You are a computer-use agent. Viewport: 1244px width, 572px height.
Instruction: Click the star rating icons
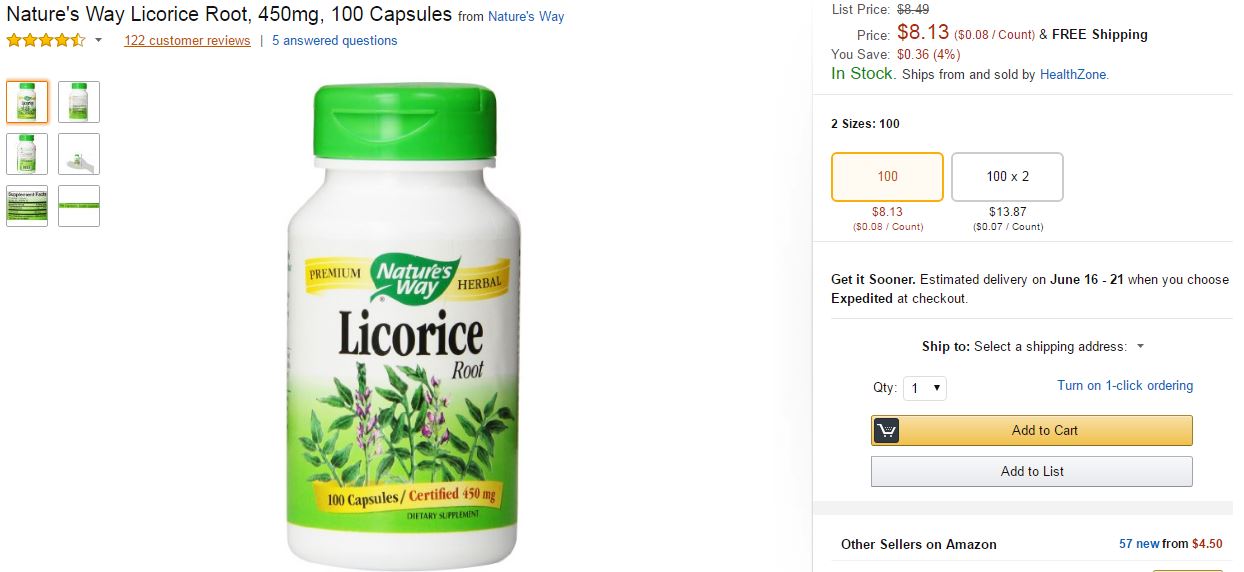[46, 41]
